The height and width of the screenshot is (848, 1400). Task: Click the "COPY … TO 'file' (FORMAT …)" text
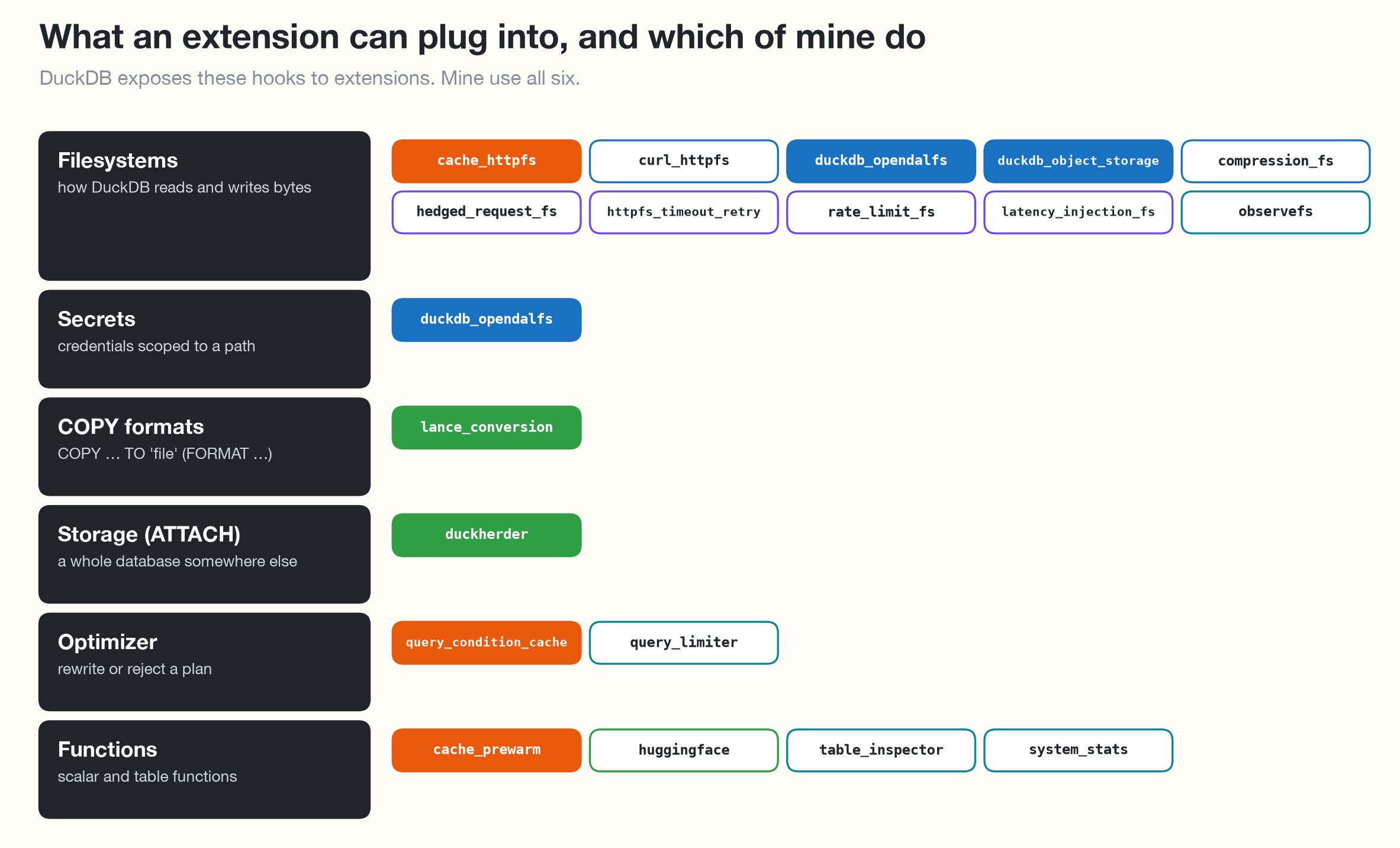click(165, 454)
